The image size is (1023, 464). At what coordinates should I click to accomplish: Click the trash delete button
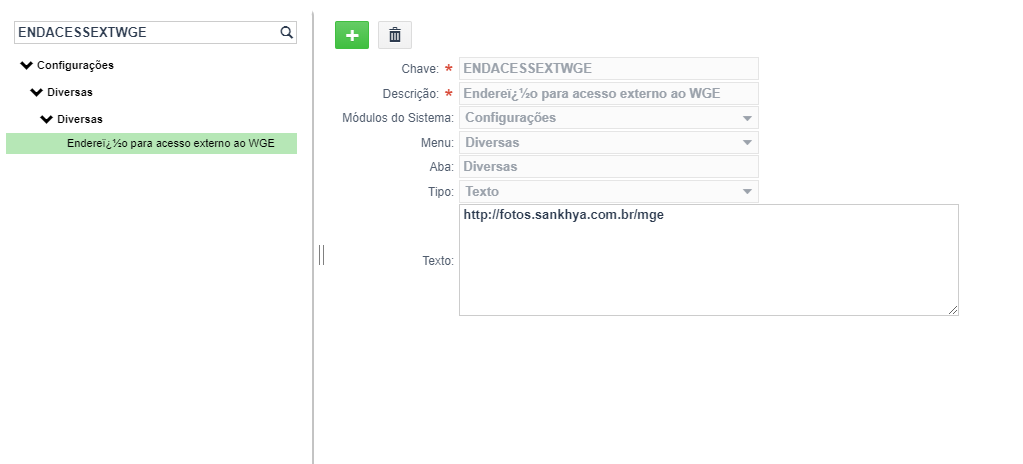395,35
